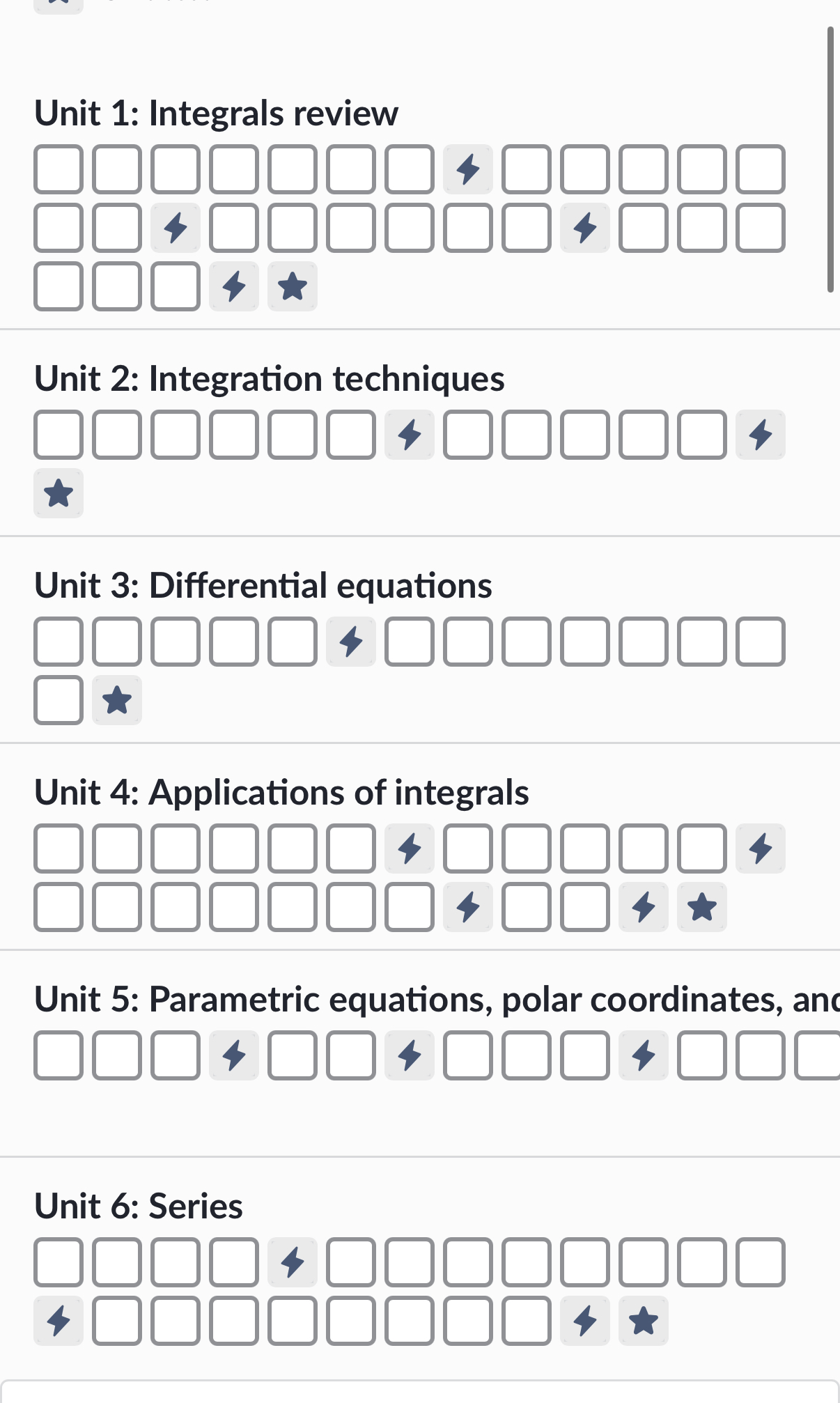Open the Unit 1 unit test star
This screenshot has height=1403, width=840.
(293, 286)
